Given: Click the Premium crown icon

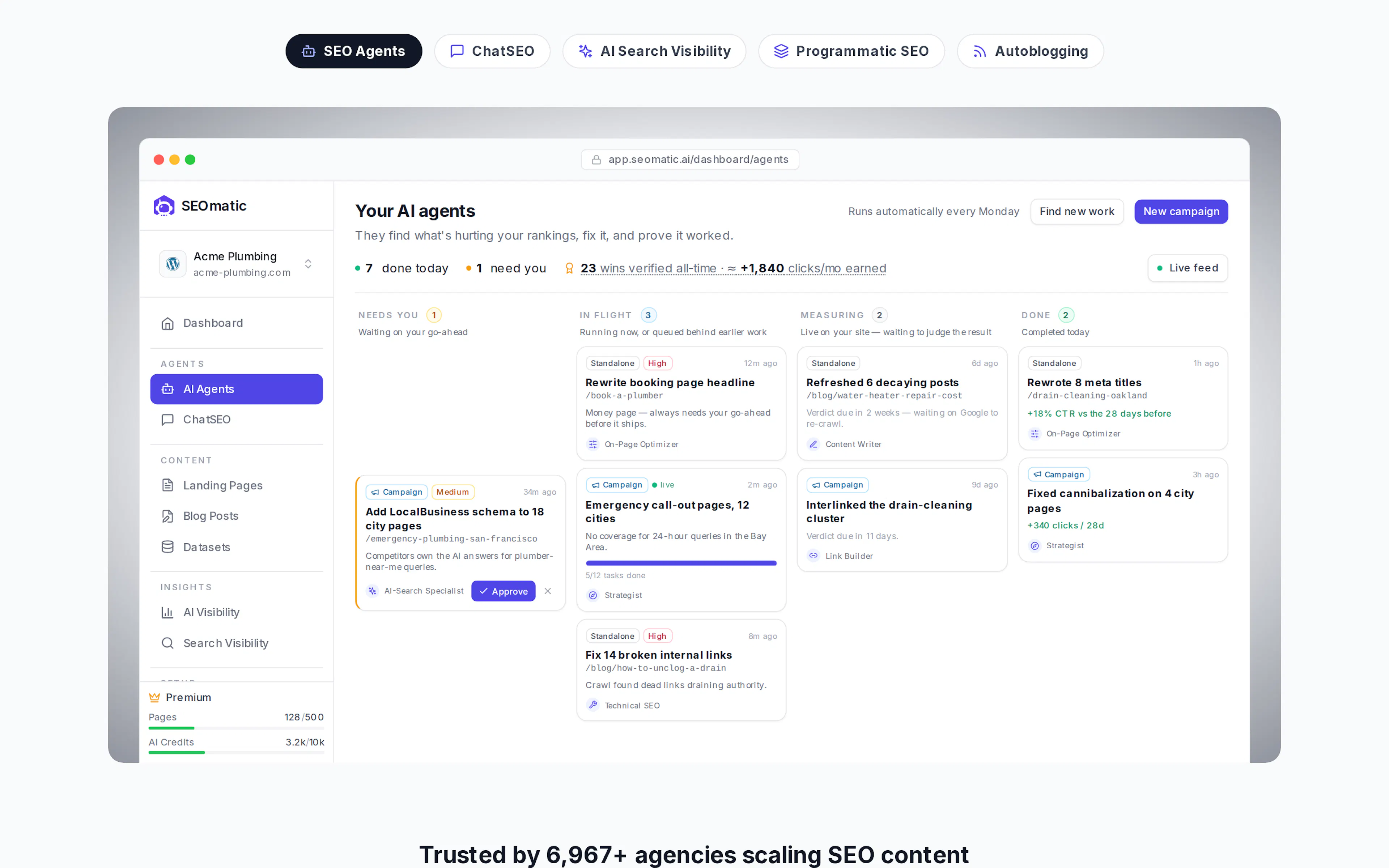Looking at the screenshot, I should coord(154,698).
